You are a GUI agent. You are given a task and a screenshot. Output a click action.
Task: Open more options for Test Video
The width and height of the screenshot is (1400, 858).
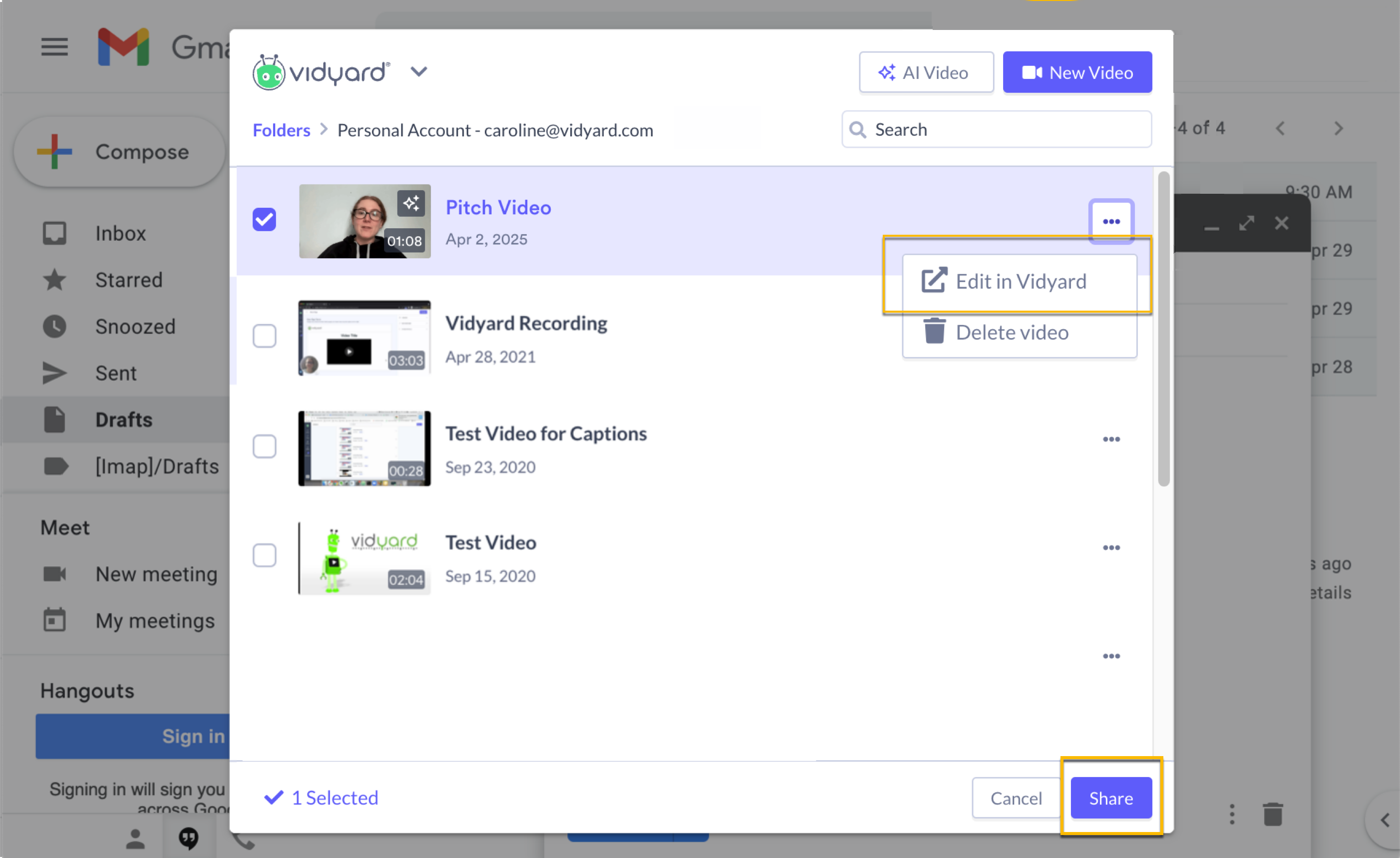pyautogui.click(x=1111, y=548)
